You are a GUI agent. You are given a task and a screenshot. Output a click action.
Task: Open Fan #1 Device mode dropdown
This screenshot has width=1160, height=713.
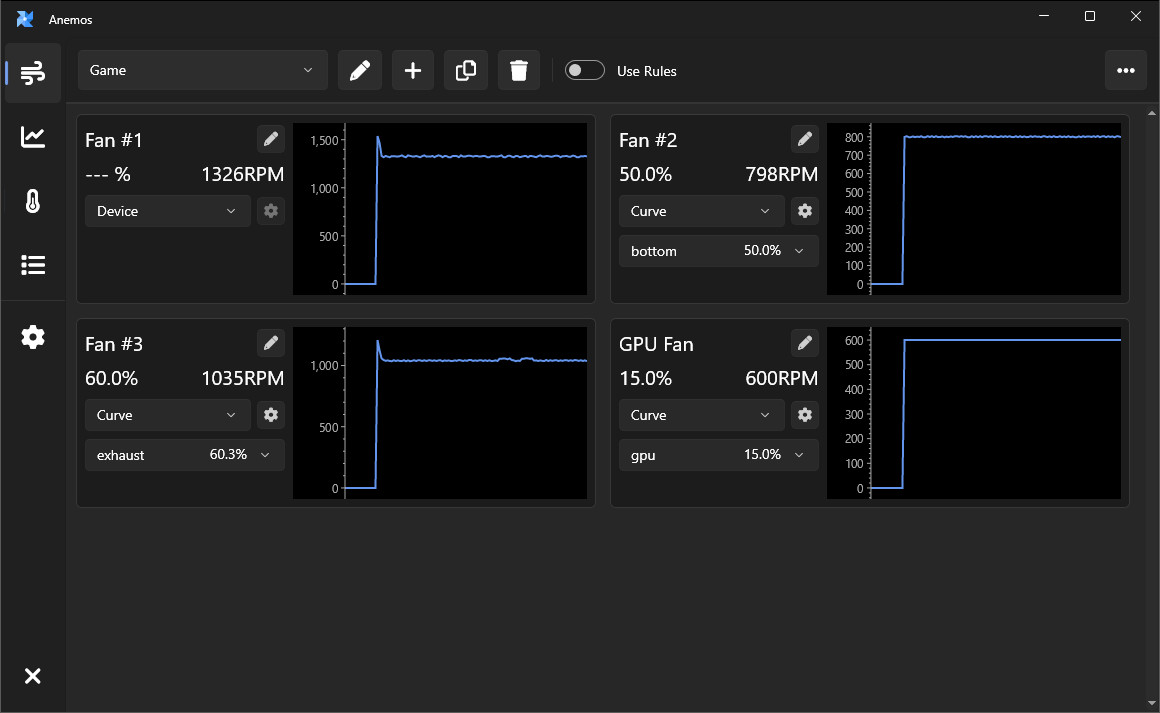pos(168,211)
